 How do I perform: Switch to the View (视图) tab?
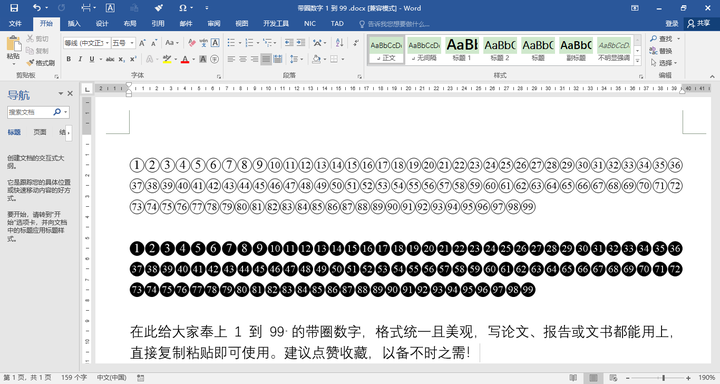[x=242, y=23]
